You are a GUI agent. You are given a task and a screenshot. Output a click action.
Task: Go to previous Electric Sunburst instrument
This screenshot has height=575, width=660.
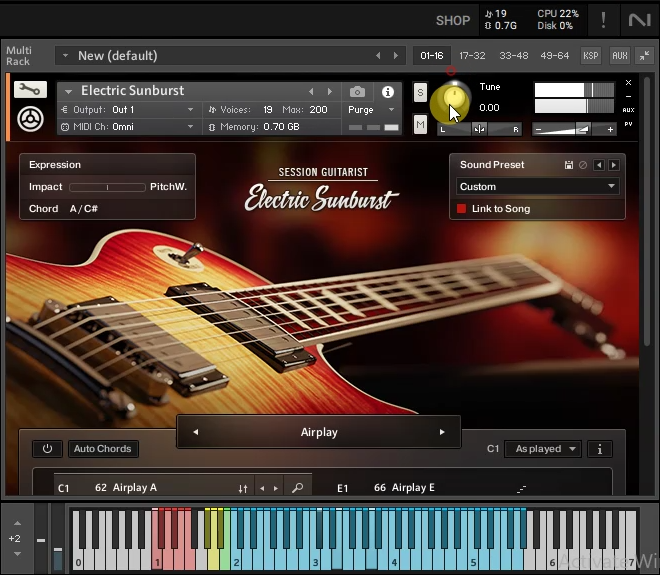[311, 91]
